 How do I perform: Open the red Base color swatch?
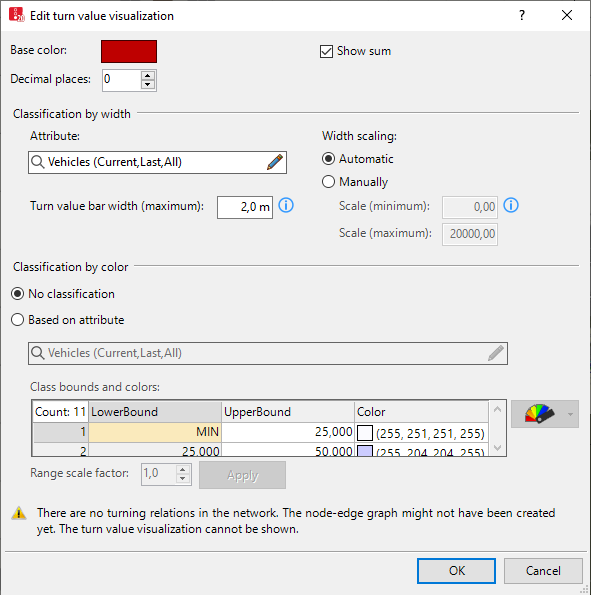click(129, 51)
